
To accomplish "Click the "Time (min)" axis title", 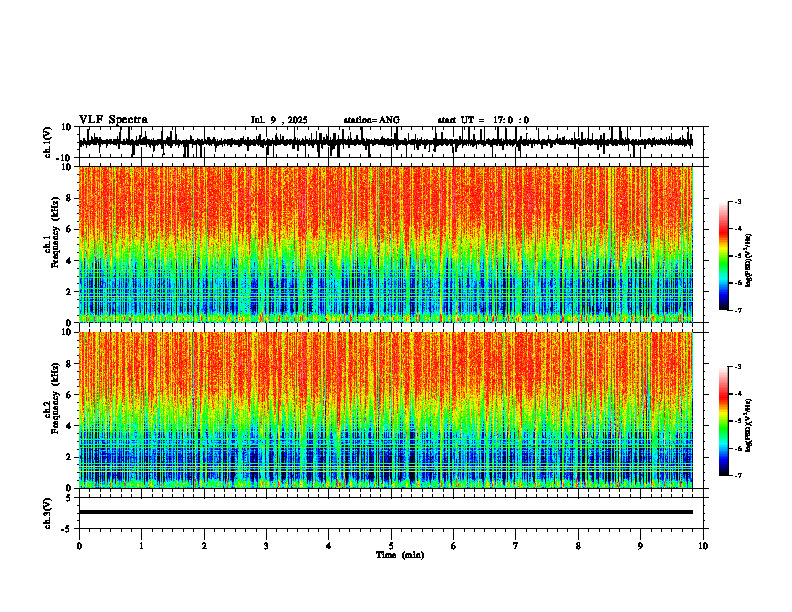I will click(400, 555).
